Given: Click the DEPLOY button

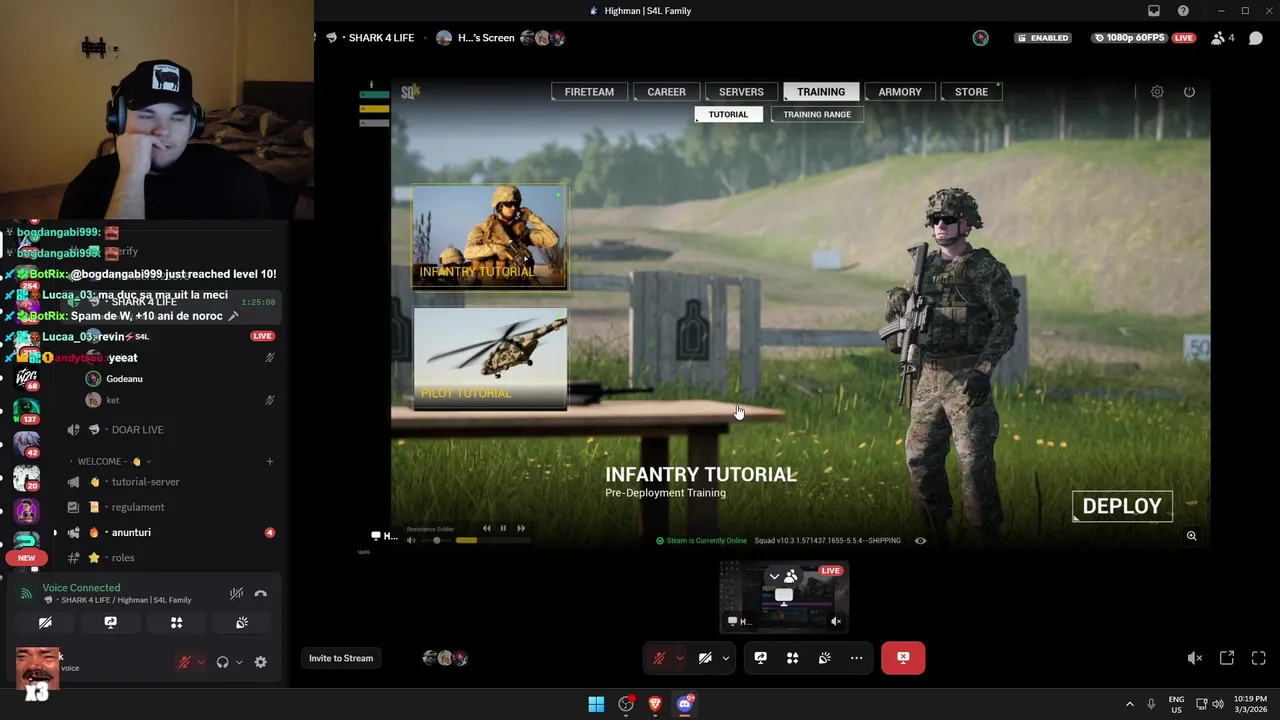Looking at the screenshot, I should [1122, 506].
